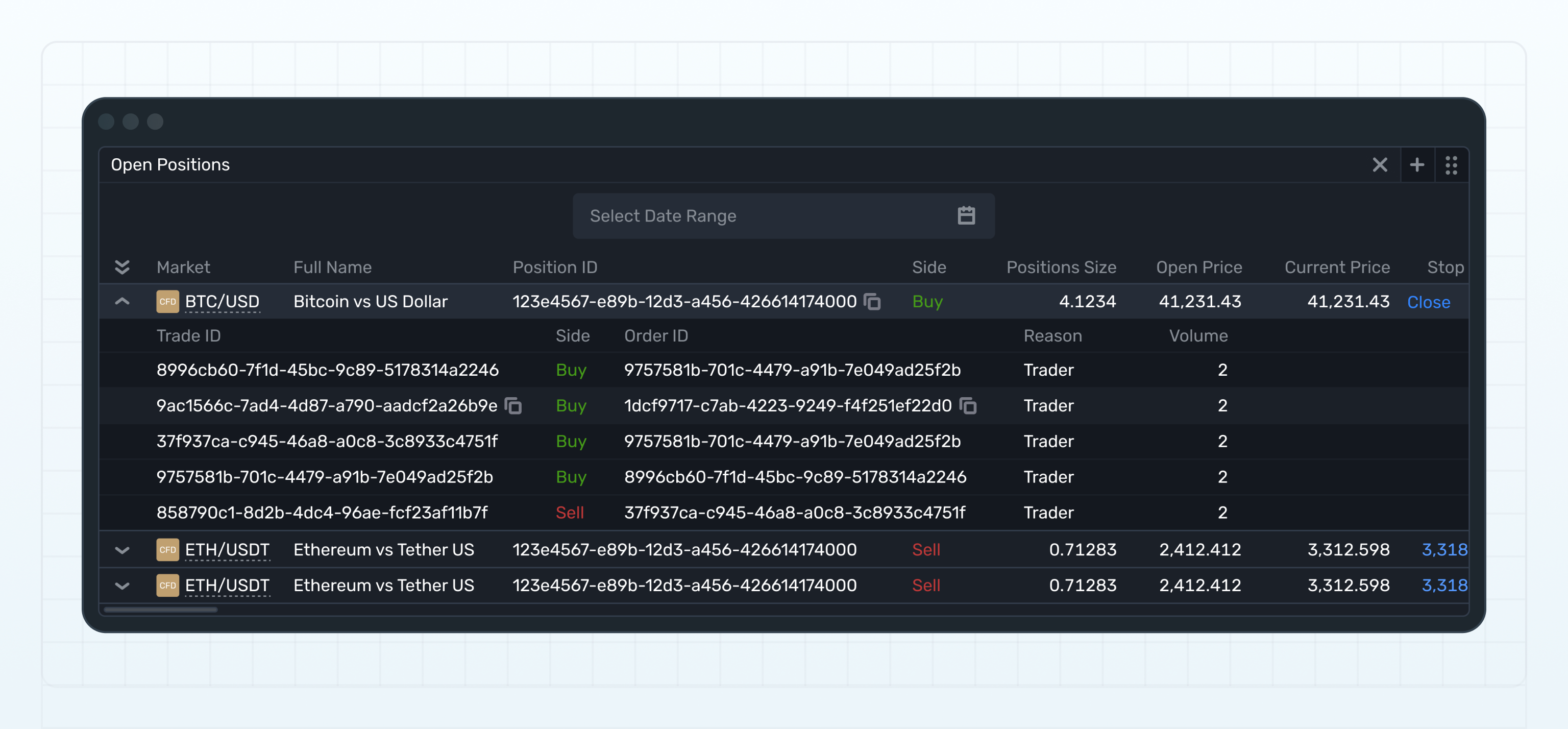Screen dimensions: 1568x729
Task: Click the CFD badge on last ETH/USDT row
Action: (x=167, y=586)
